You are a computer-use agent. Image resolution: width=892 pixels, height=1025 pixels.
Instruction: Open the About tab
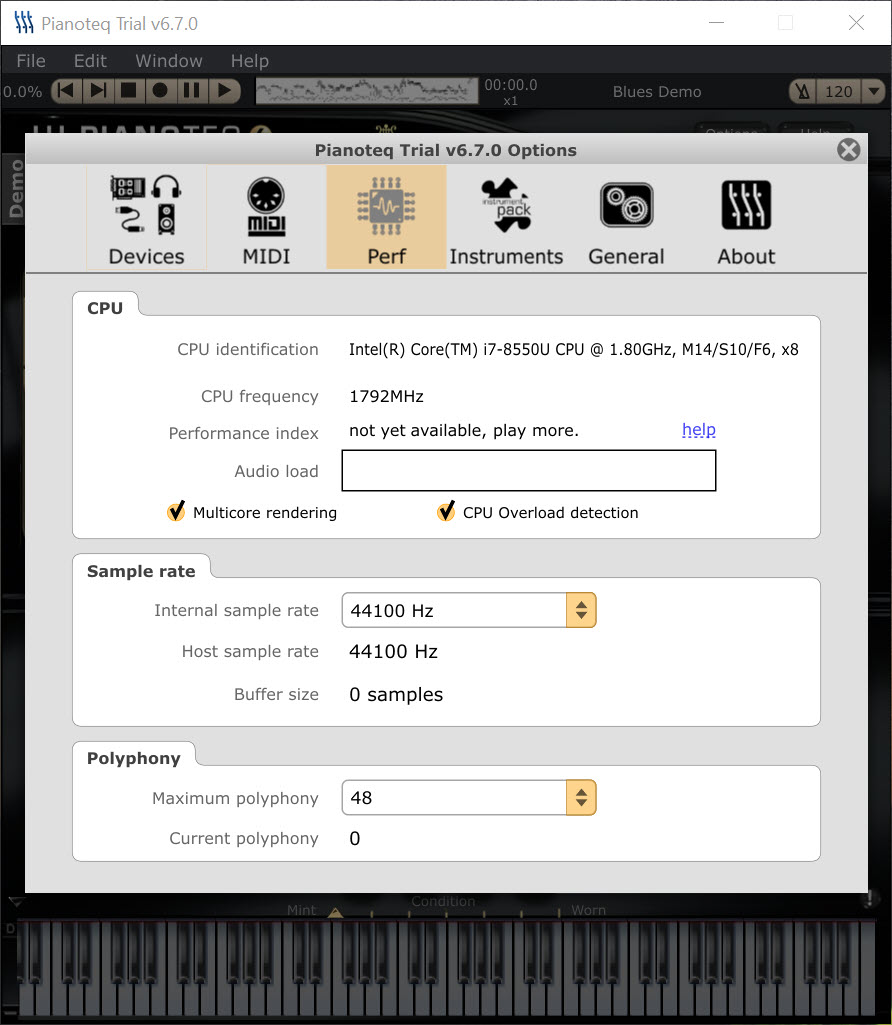(746, 218)
